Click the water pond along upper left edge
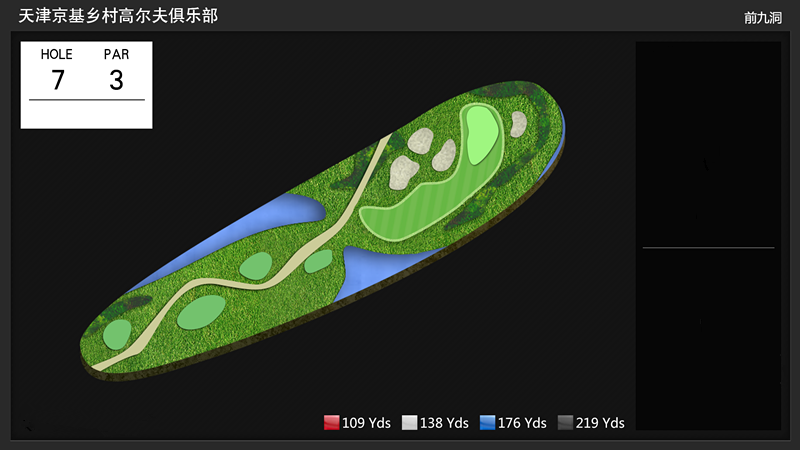Viewport: 800px width, 450px height. (240, 230)
